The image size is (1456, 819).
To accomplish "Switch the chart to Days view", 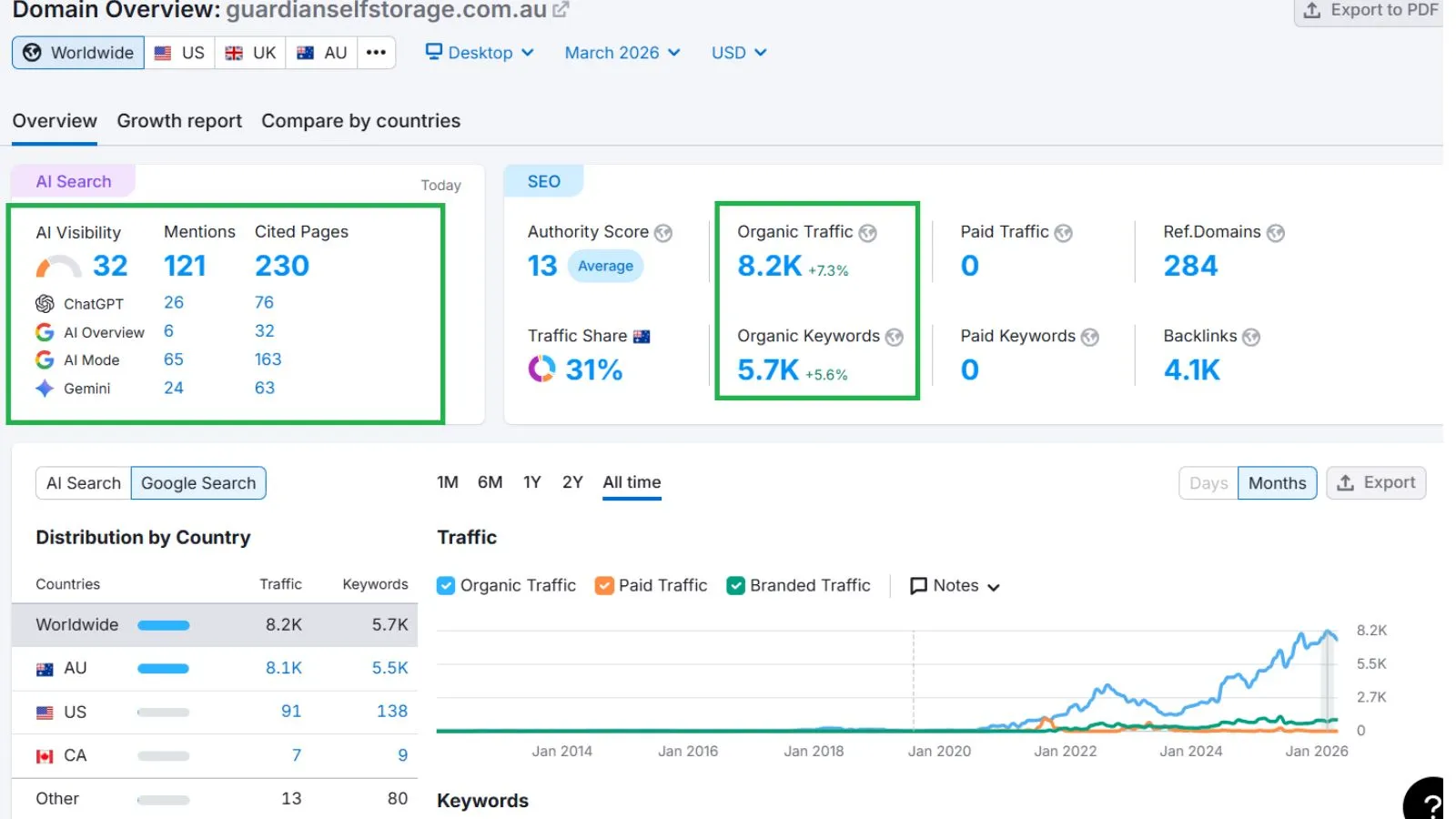I will pyautogui.click(x=1208, y=483).
